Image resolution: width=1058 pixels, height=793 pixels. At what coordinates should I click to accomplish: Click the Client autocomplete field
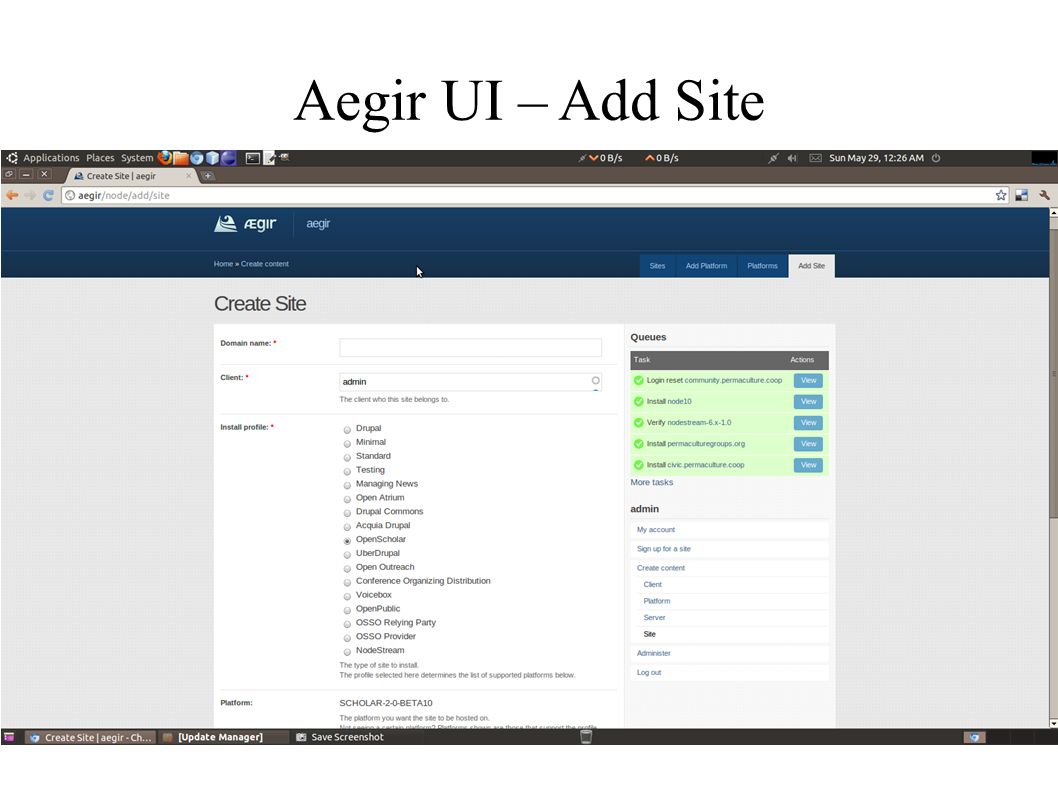(470, 382)
